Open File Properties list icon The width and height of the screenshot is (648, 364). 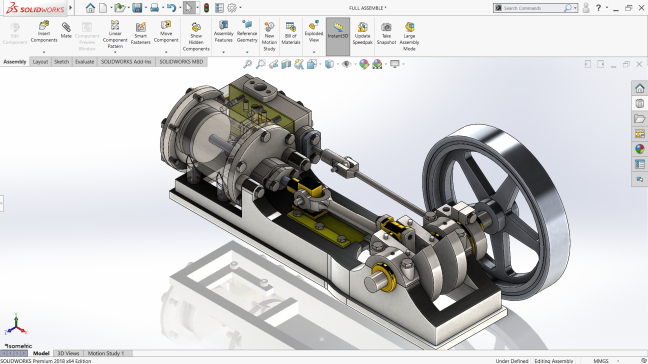click(219, 8)
